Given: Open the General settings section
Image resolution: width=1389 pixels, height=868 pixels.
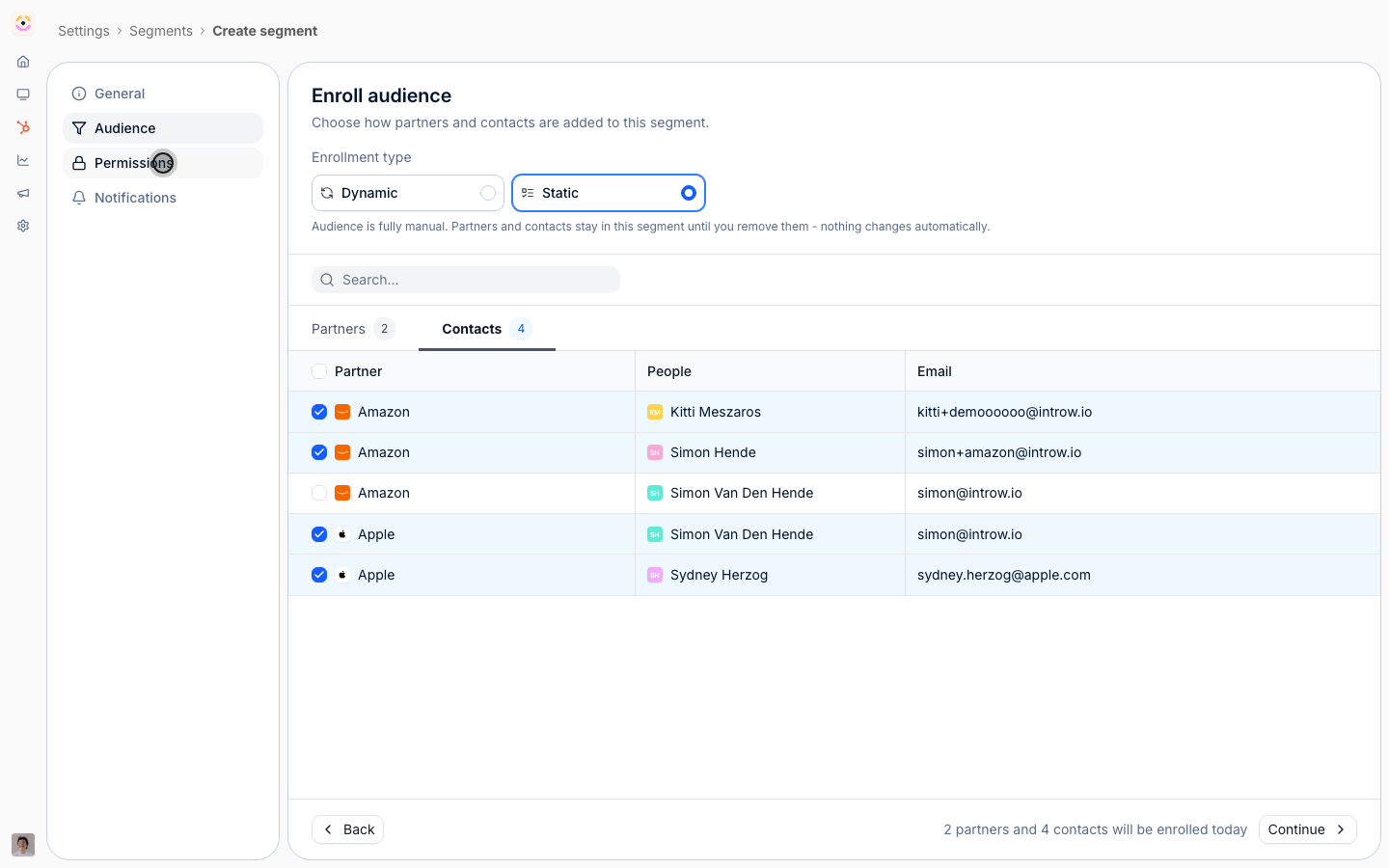Looking at the screenshot, I should (x=163, y=94).
